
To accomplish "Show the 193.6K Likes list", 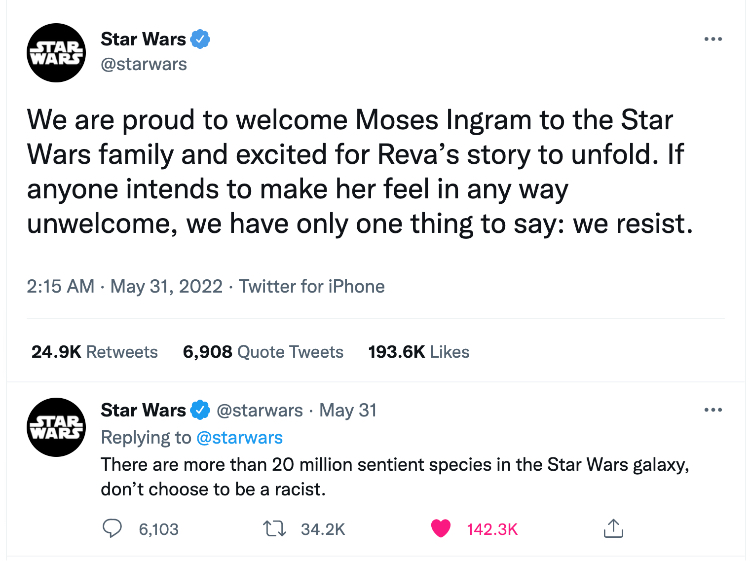I will tap(419, 352).
